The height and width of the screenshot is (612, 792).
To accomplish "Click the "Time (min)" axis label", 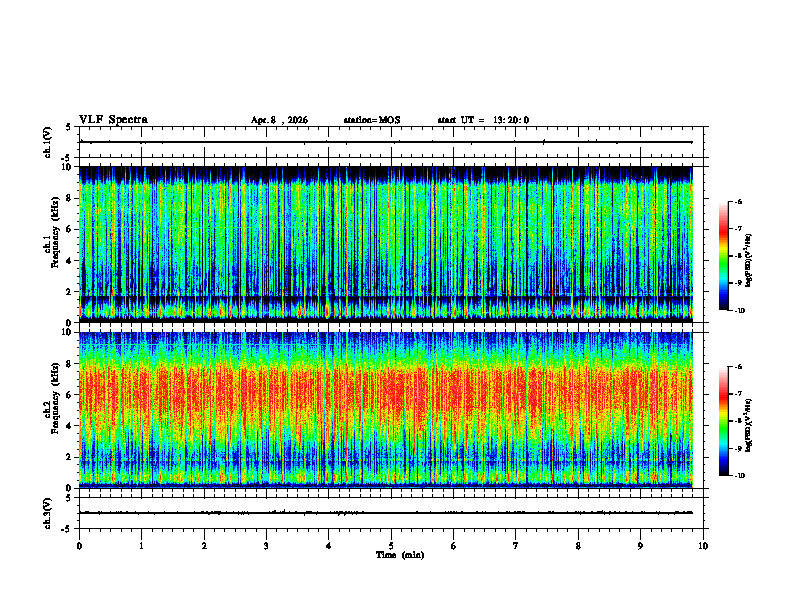I will coord(400,555).
